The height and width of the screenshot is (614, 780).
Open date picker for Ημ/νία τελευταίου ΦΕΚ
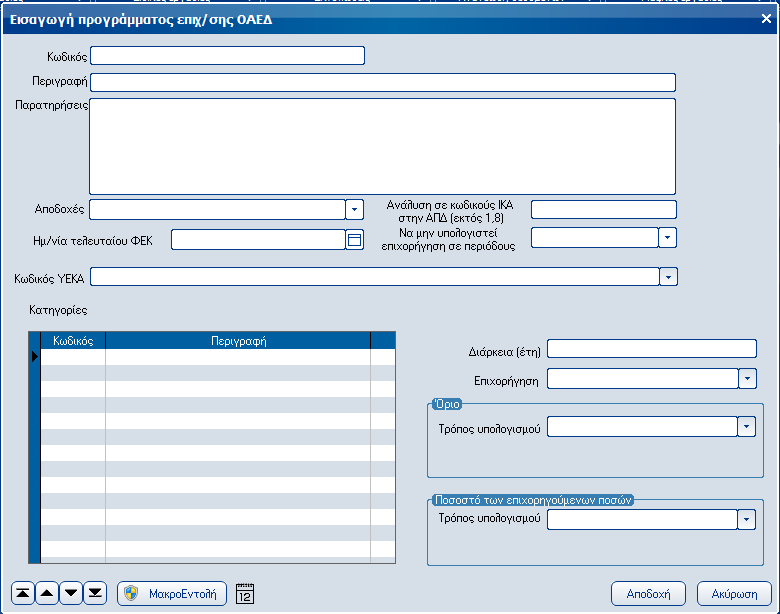[355, 240]
